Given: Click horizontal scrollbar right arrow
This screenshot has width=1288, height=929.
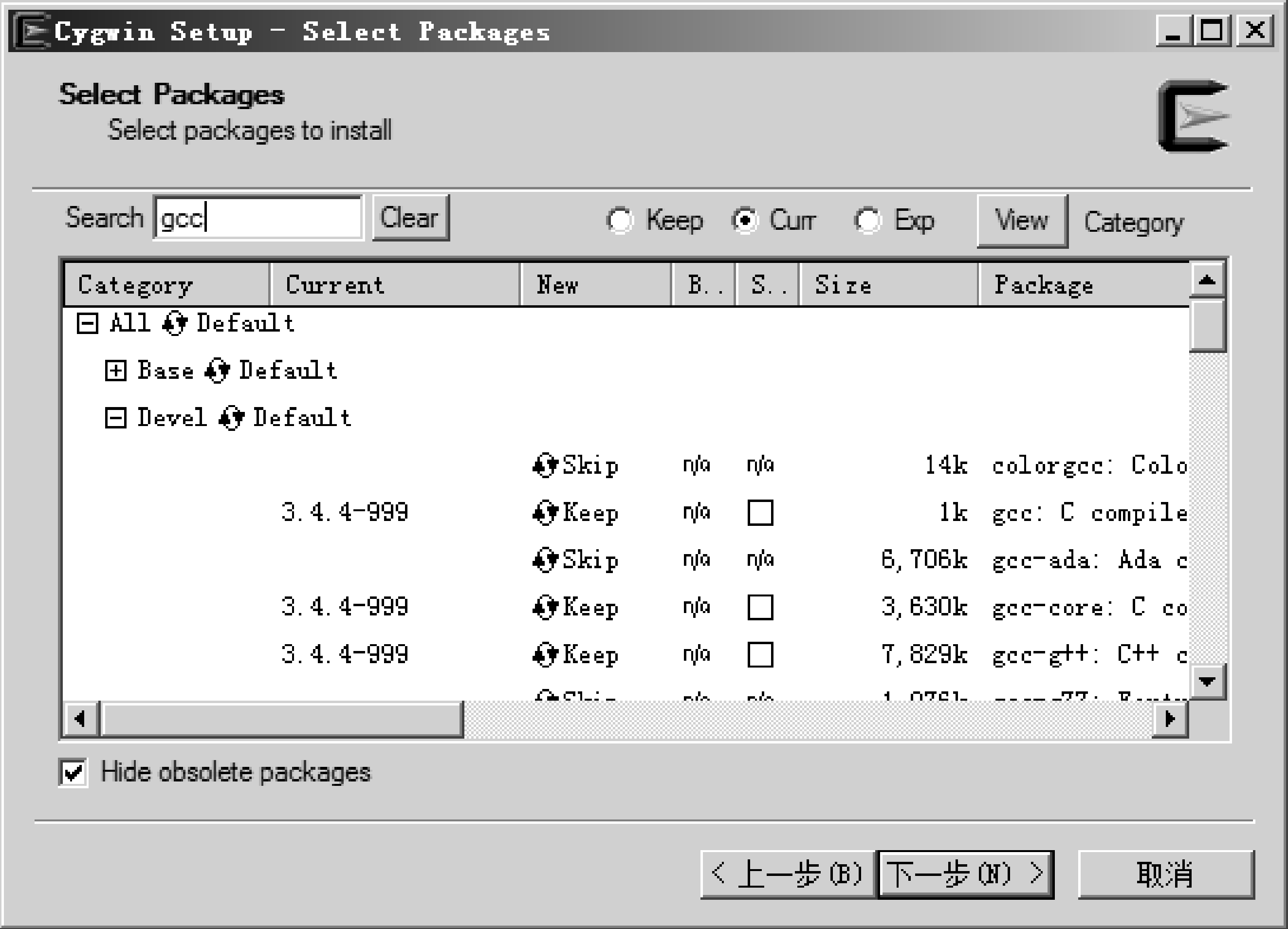Looking at the screenshot, I should tap(1170, 719).
